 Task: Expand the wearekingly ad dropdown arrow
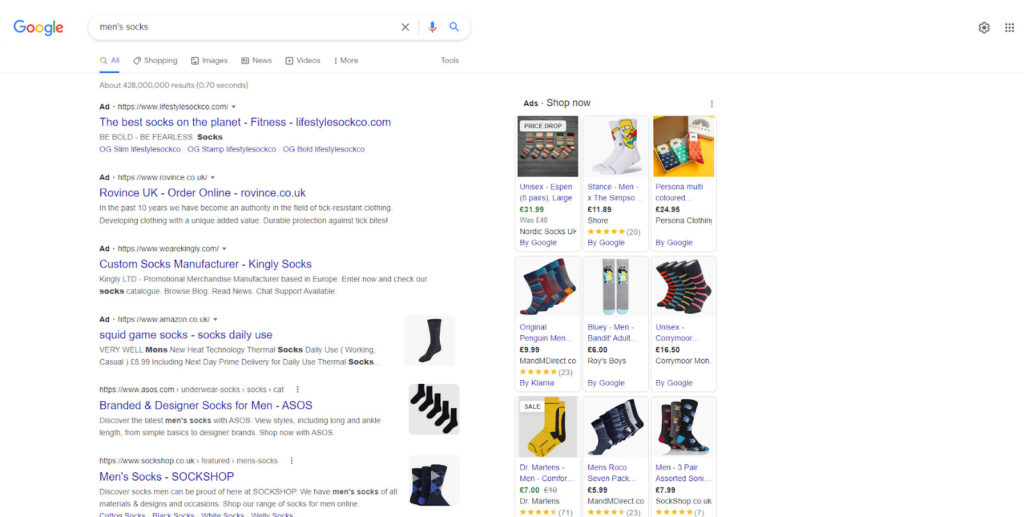click(x=224, y=249)
